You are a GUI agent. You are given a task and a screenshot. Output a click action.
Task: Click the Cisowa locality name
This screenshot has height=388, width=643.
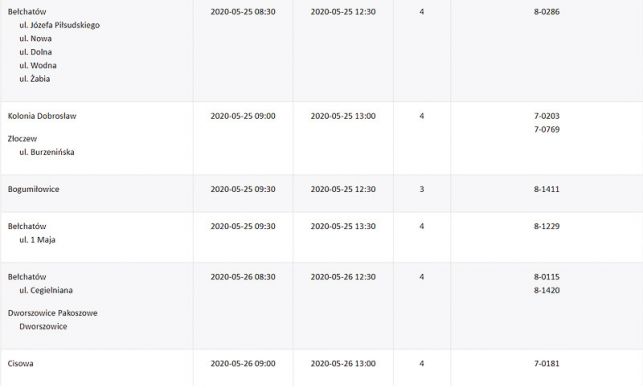[x=21, y=363]
